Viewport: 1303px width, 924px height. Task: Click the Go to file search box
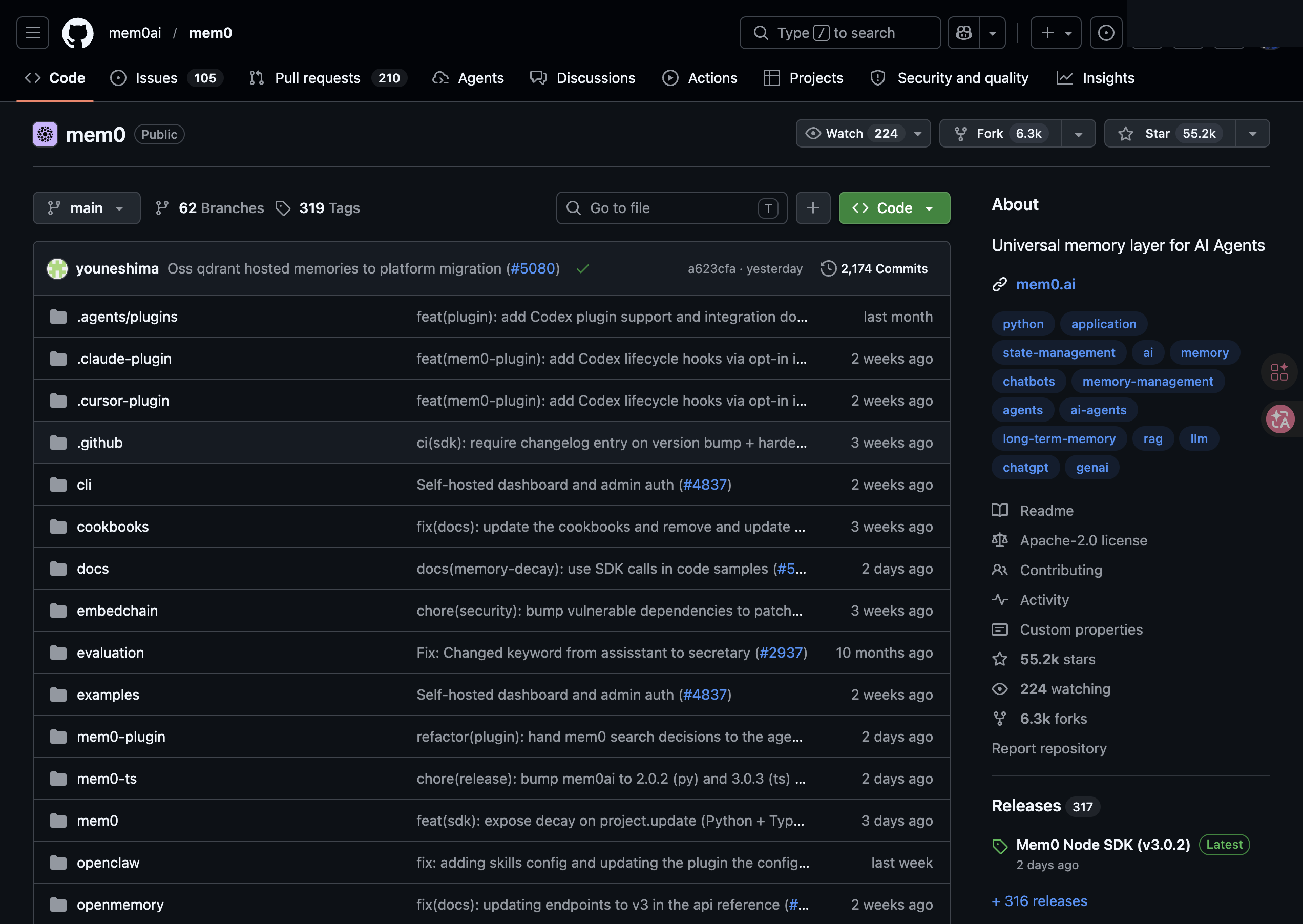tap(671, 207)
